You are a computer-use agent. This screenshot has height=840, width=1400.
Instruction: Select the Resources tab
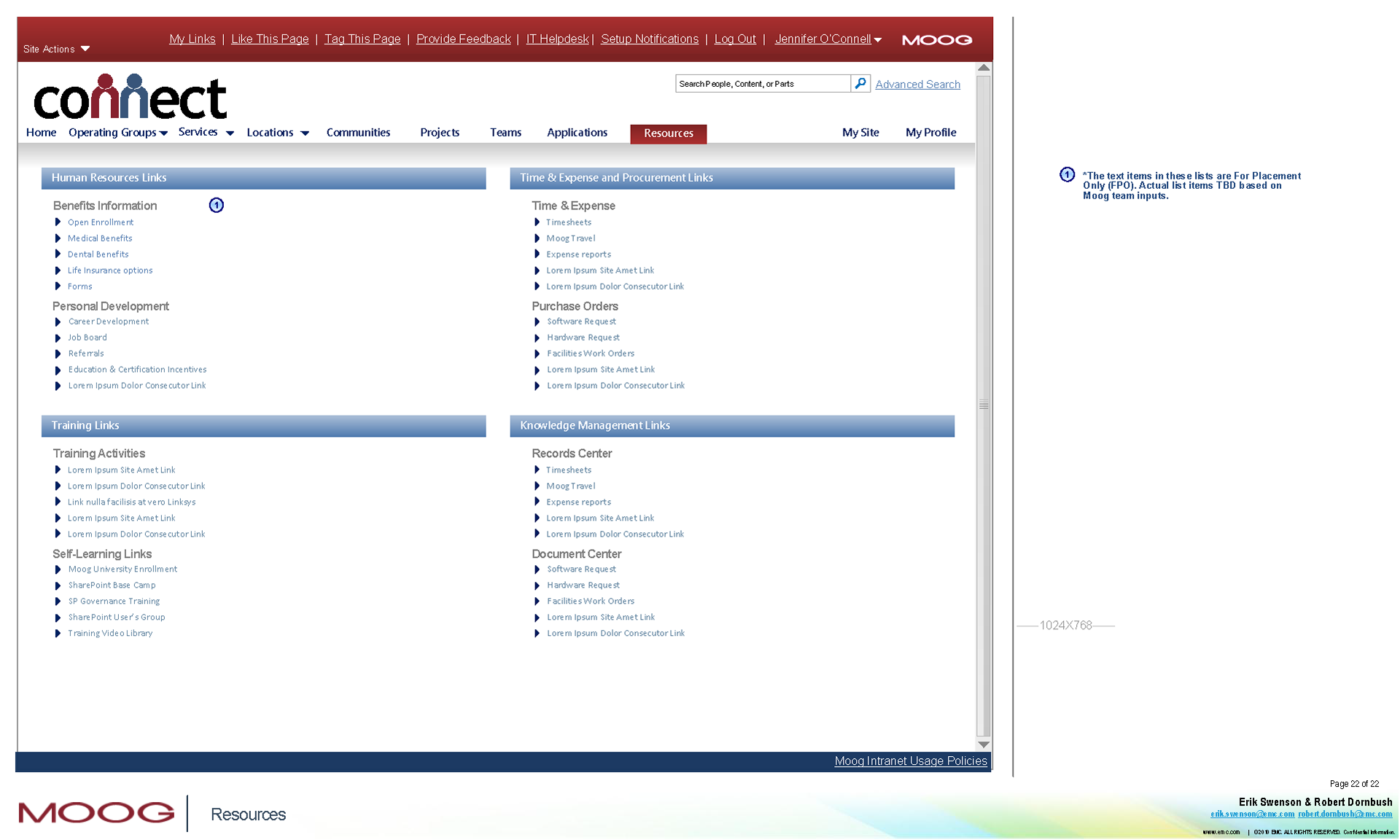pos(668,133)
